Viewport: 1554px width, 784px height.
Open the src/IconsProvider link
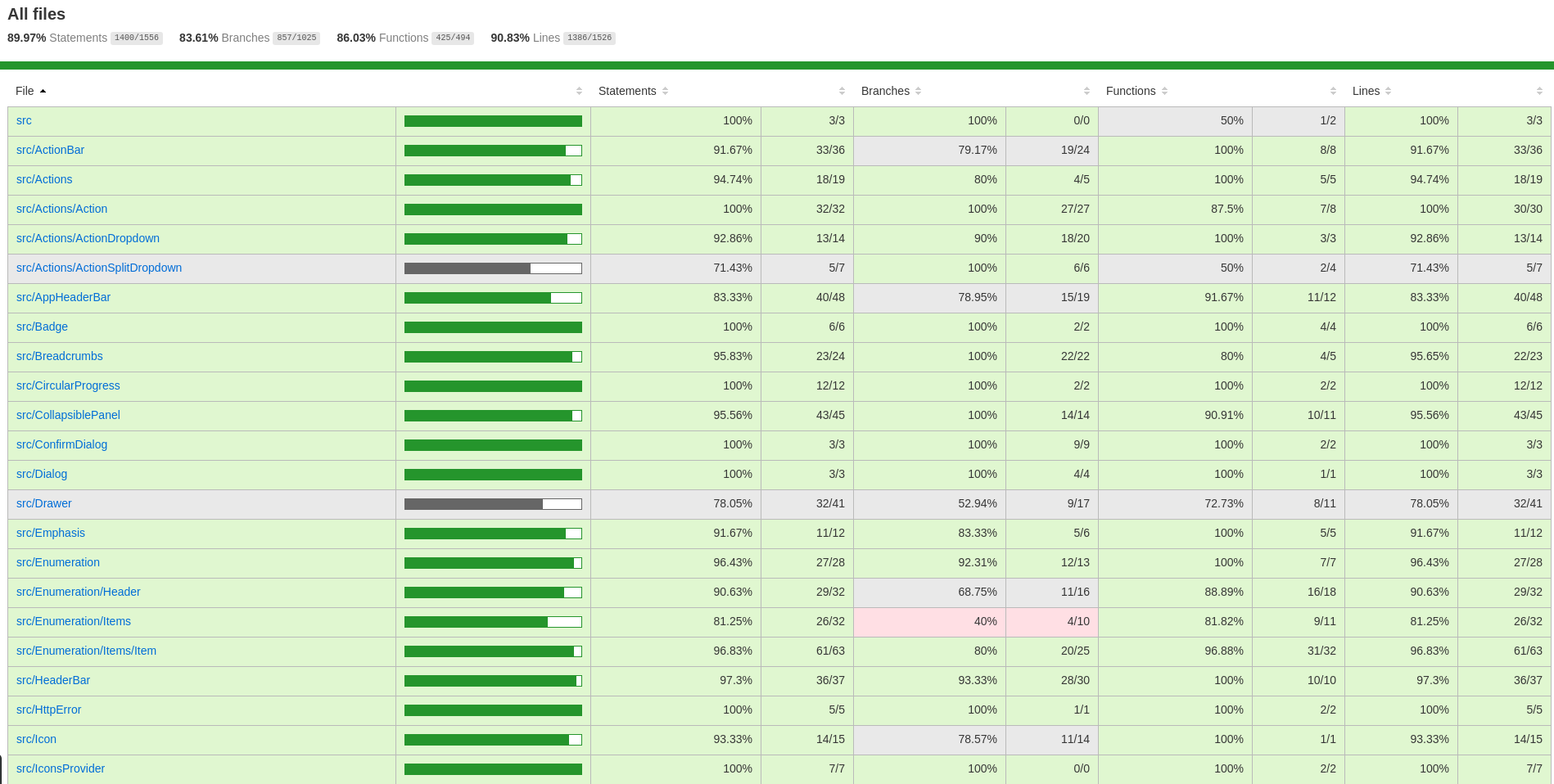[60, 768]
